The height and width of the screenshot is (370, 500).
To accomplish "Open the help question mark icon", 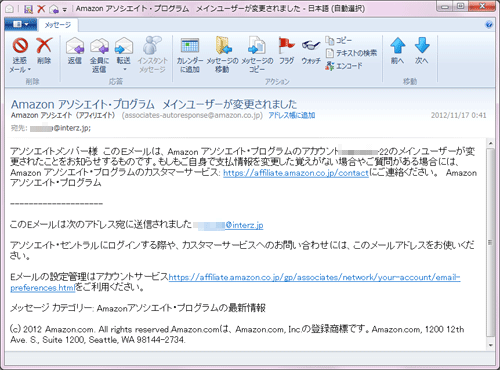I will [489, 25].
